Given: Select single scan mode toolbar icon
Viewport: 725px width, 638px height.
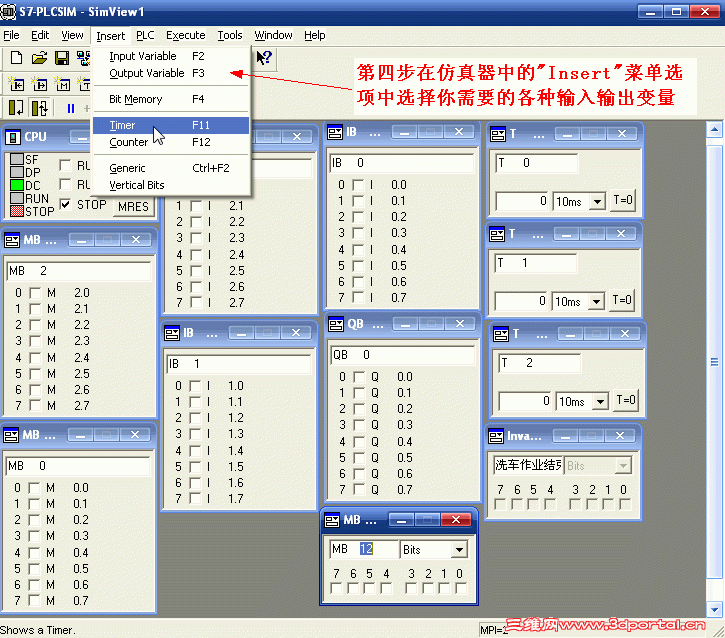Looking at the screenshot, I should 16,108.
